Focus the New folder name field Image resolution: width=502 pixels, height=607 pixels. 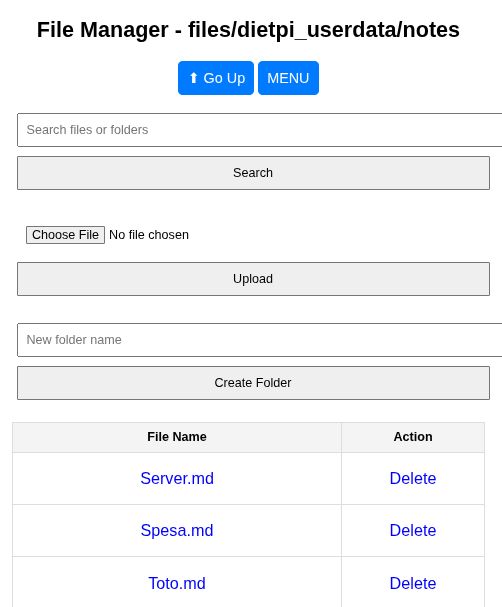[x=259, y=340]
